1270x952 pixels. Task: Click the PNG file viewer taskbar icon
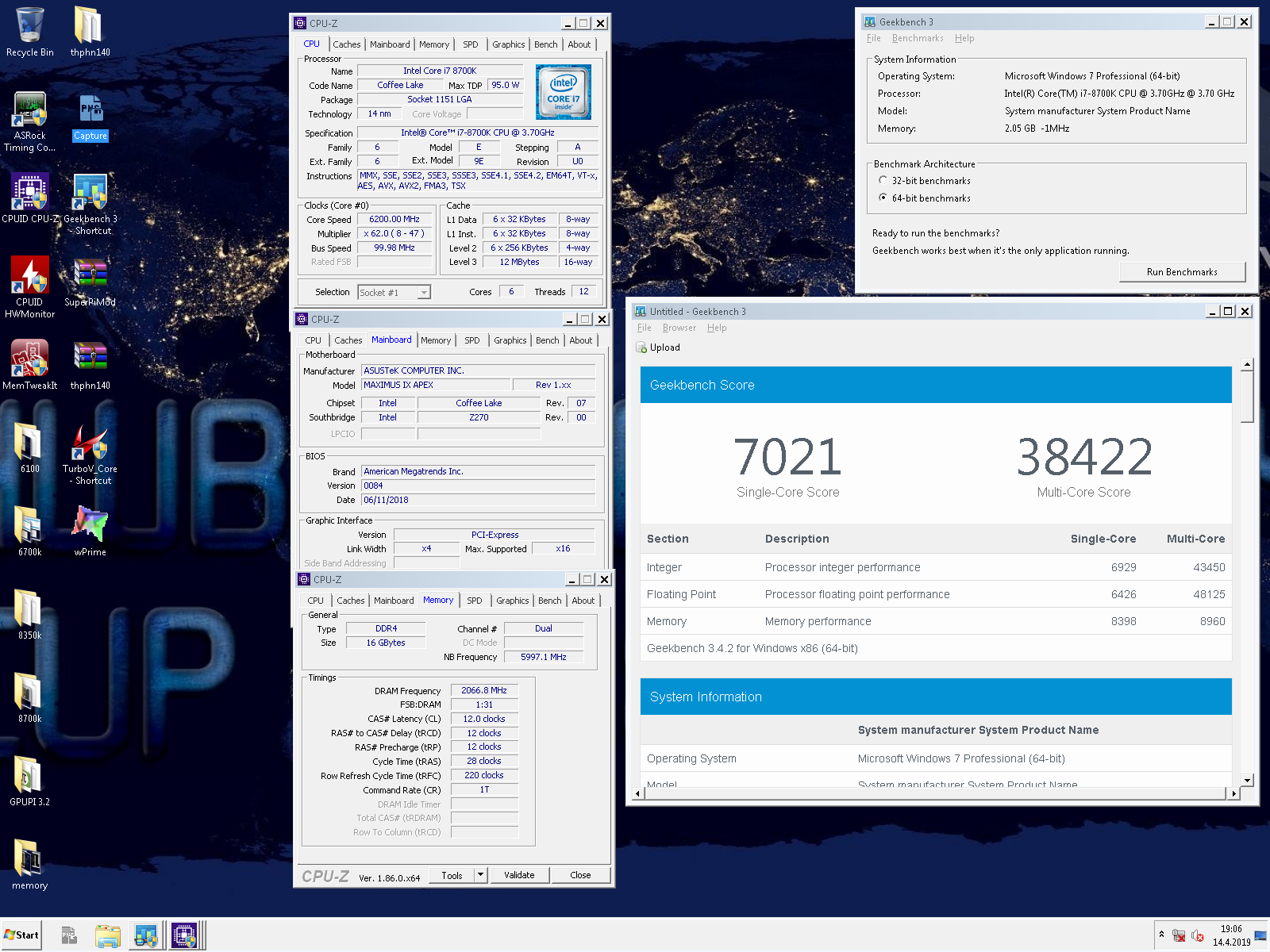69,936
